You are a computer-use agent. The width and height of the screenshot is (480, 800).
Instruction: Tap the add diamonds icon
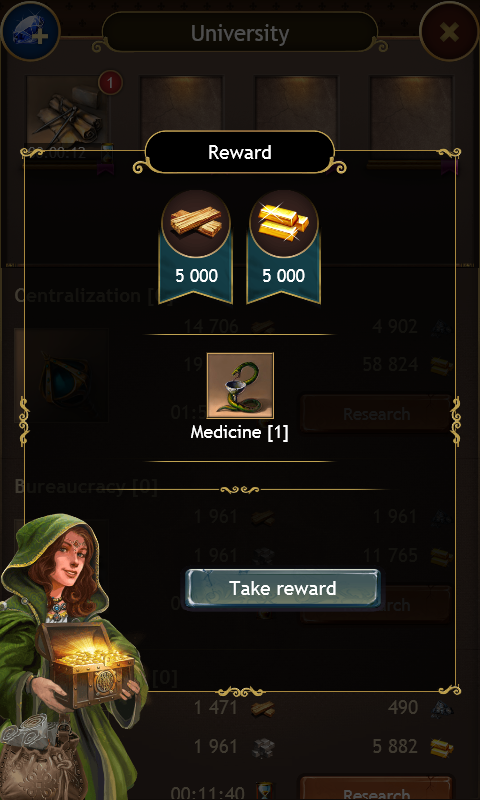click(x=30, y=30)
